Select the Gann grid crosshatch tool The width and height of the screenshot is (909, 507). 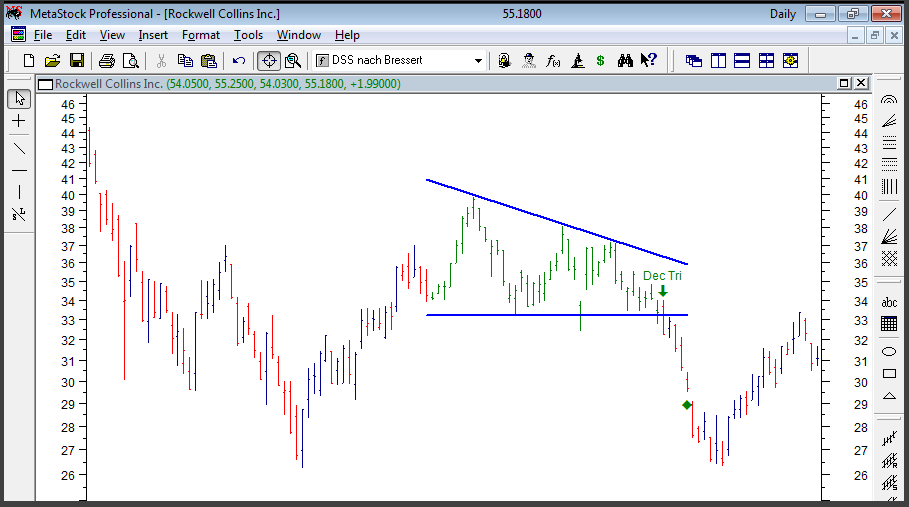coord(889,258)
